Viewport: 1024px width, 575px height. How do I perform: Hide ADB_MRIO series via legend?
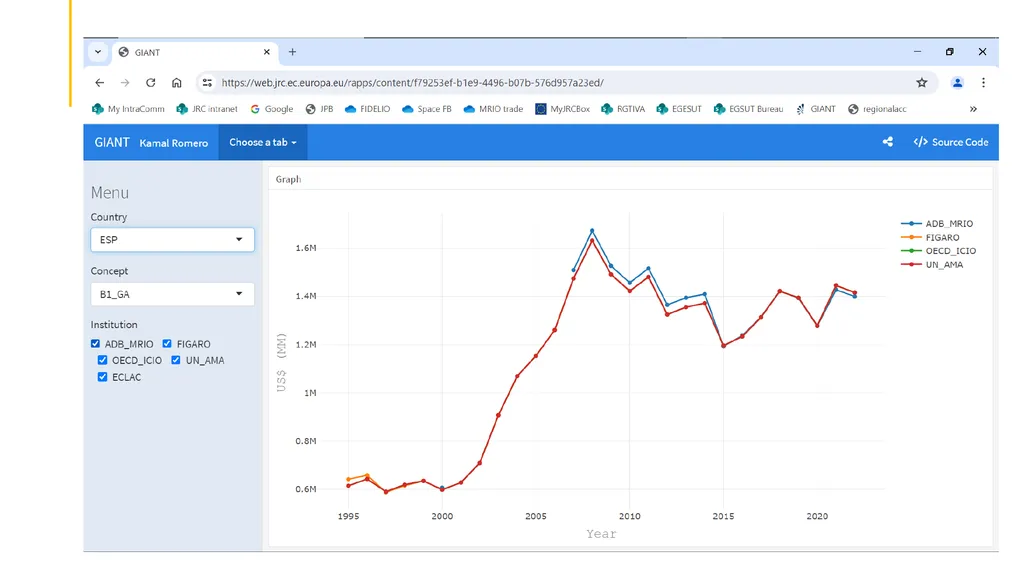(937, 223)
